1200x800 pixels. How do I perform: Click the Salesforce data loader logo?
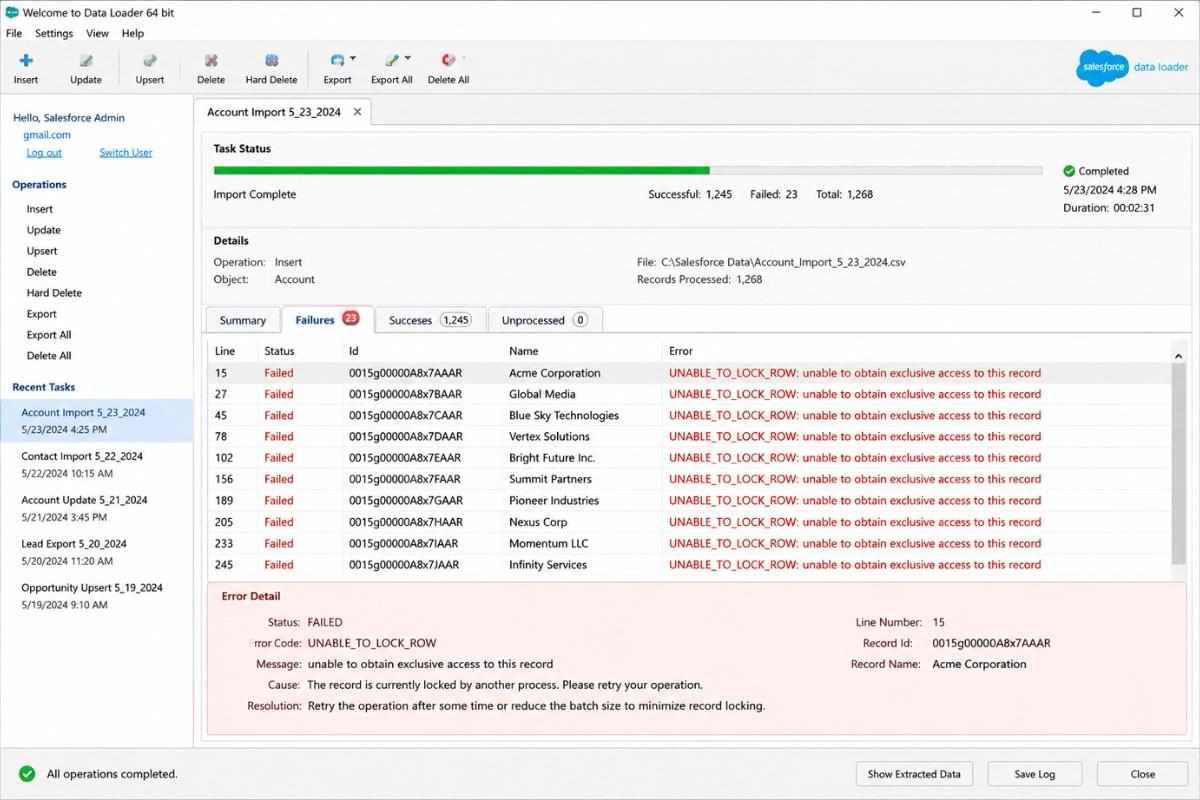(1133, 68)
